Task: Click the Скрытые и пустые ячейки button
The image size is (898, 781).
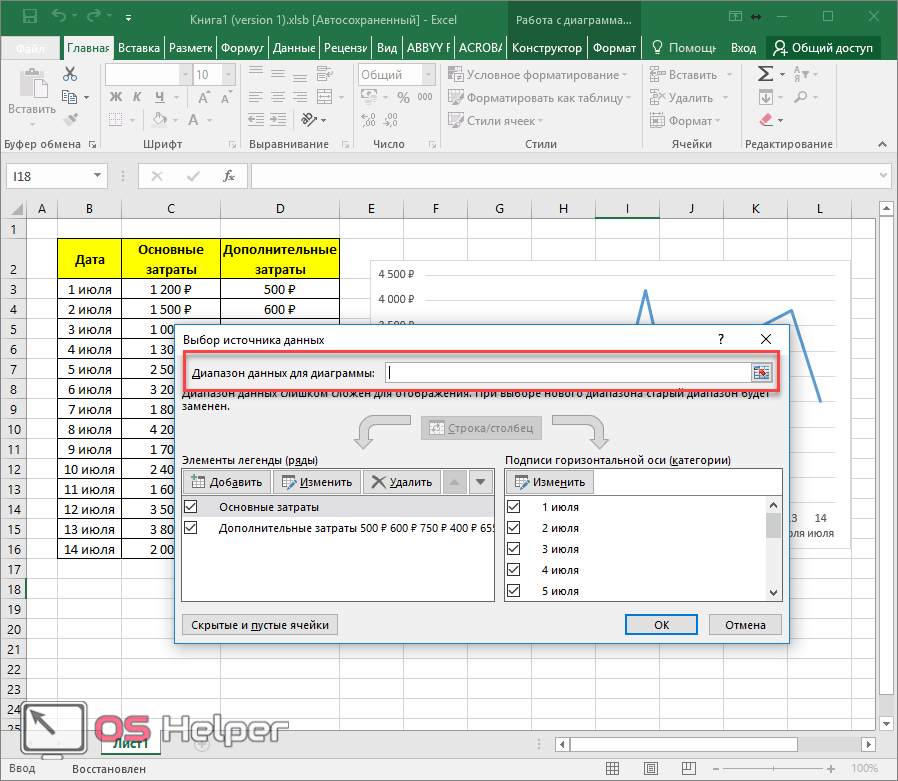Action: [260, 624]
